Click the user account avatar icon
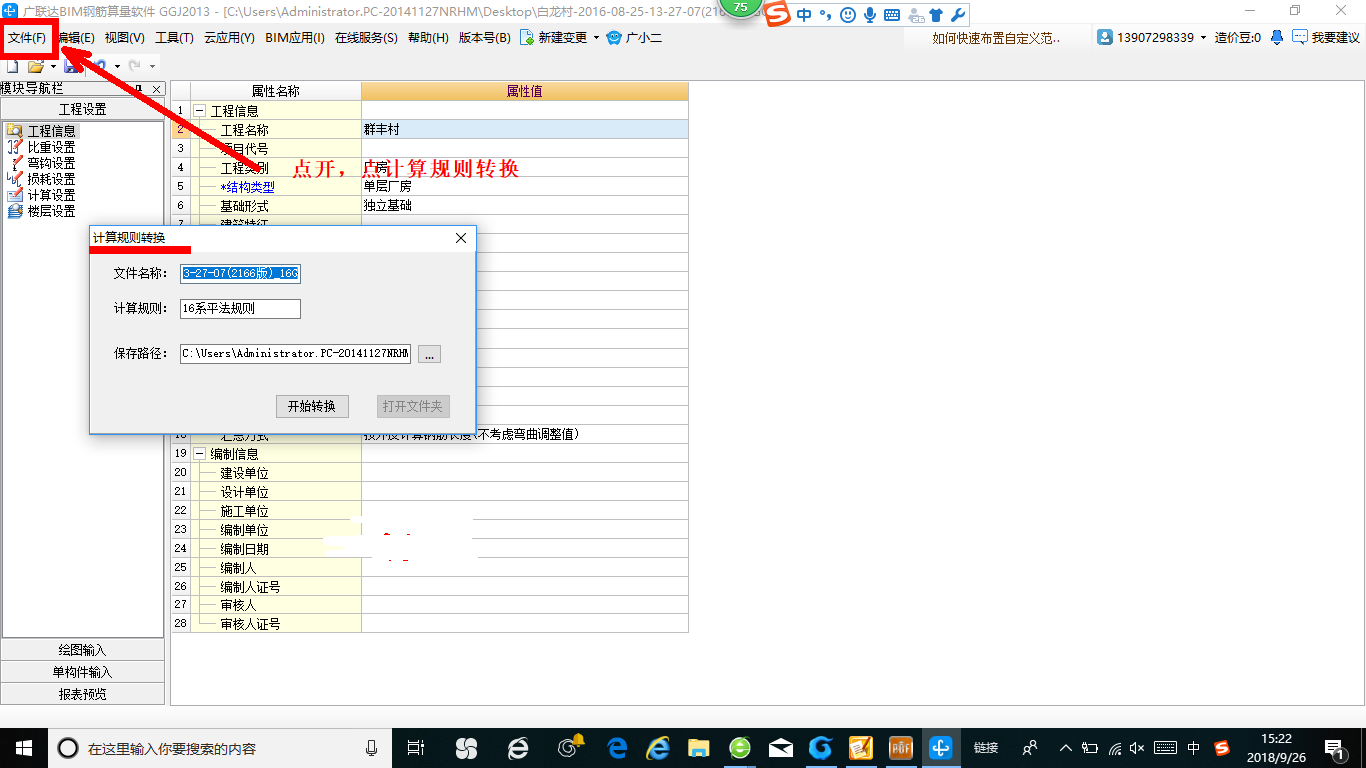This screenshot has width=1366, height=768. [x=1105, y=37]
